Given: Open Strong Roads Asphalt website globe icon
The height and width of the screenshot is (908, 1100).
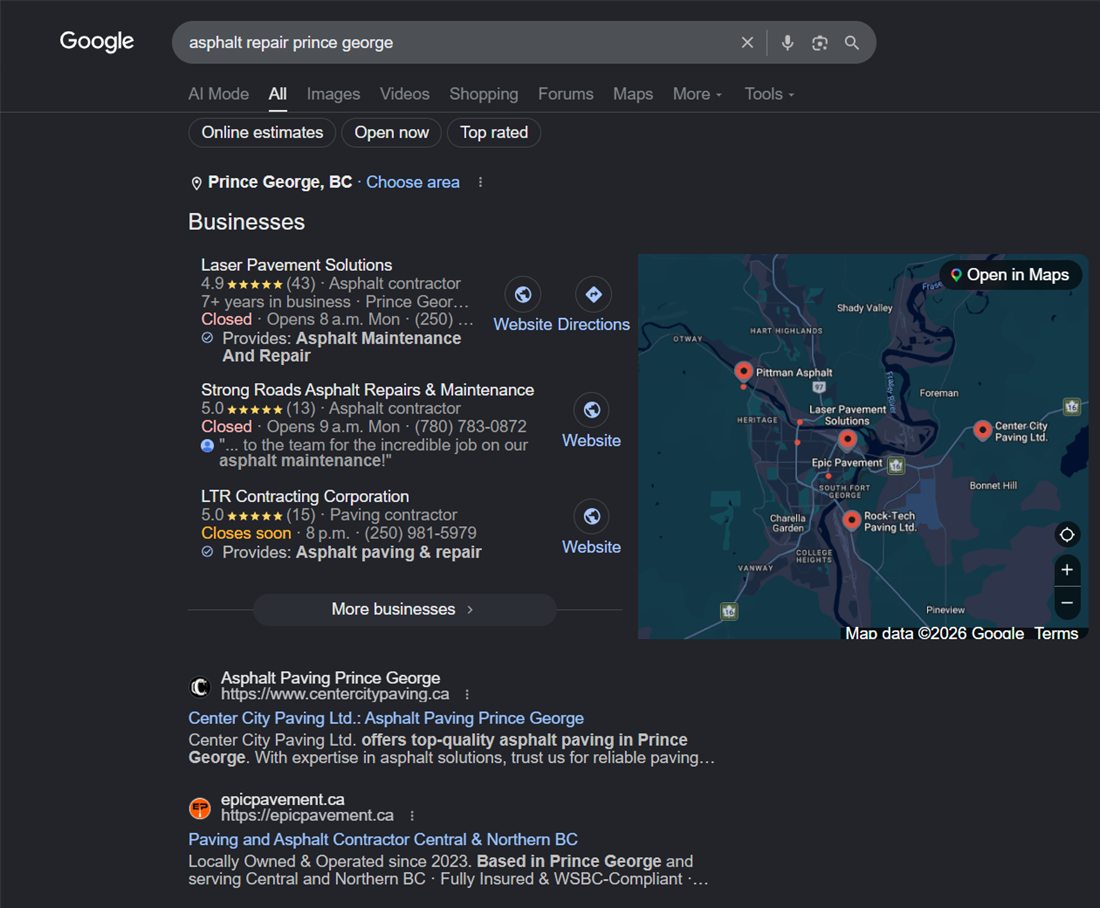Looking at the screenshot, I should pos(591,410).
